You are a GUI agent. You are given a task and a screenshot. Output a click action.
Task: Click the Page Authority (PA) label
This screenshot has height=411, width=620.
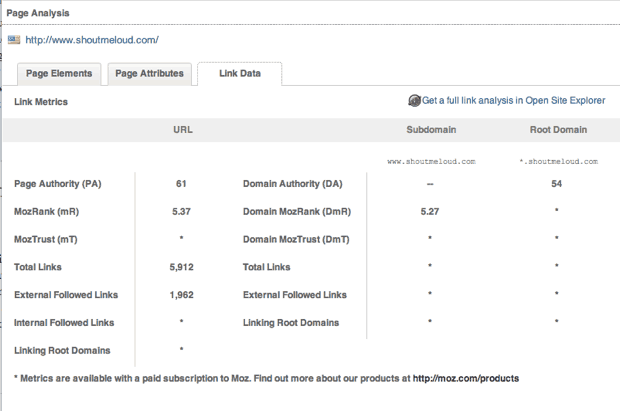pyautogui.click(x=58, y=184)
